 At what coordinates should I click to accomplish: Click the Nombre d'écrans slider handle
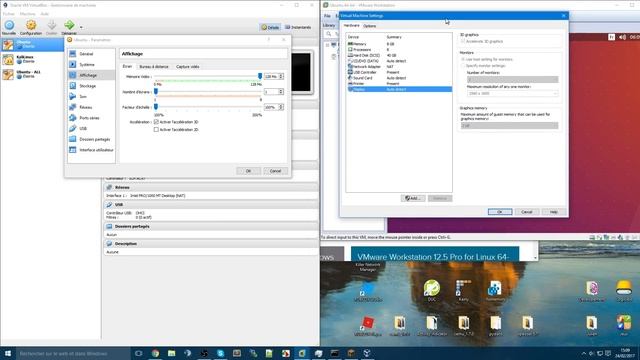pos(156,91)
